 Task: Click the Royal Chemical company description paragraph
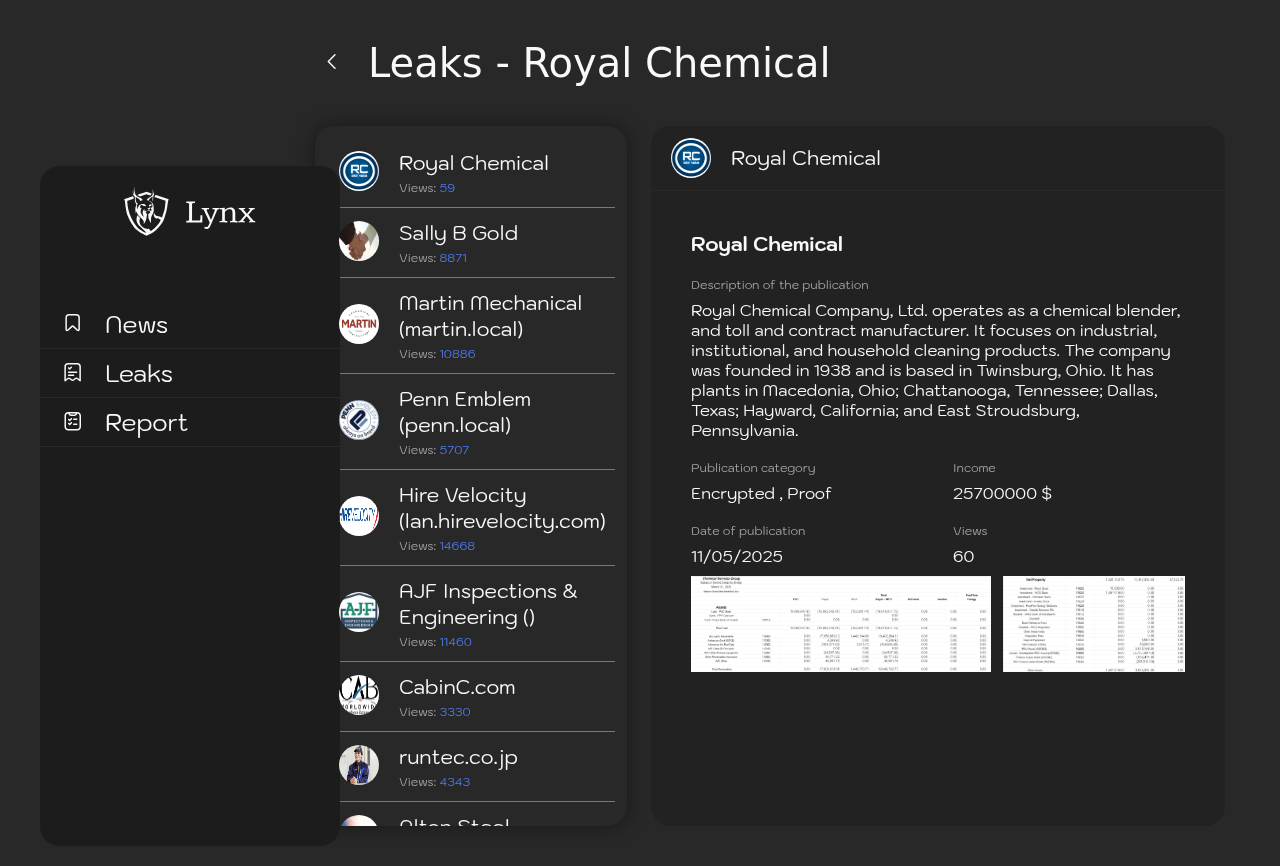(x=937, y=370)
